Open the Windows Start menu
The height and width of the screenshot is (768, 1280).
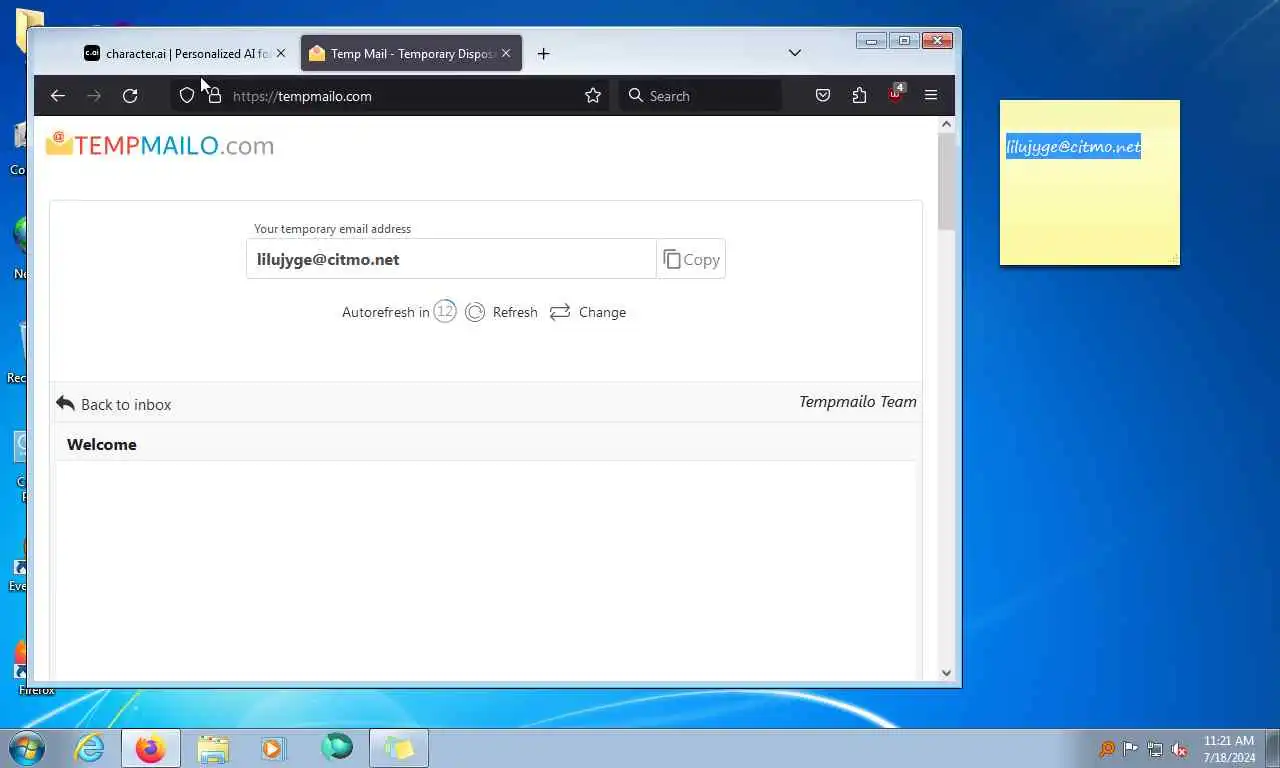[26, 748]
